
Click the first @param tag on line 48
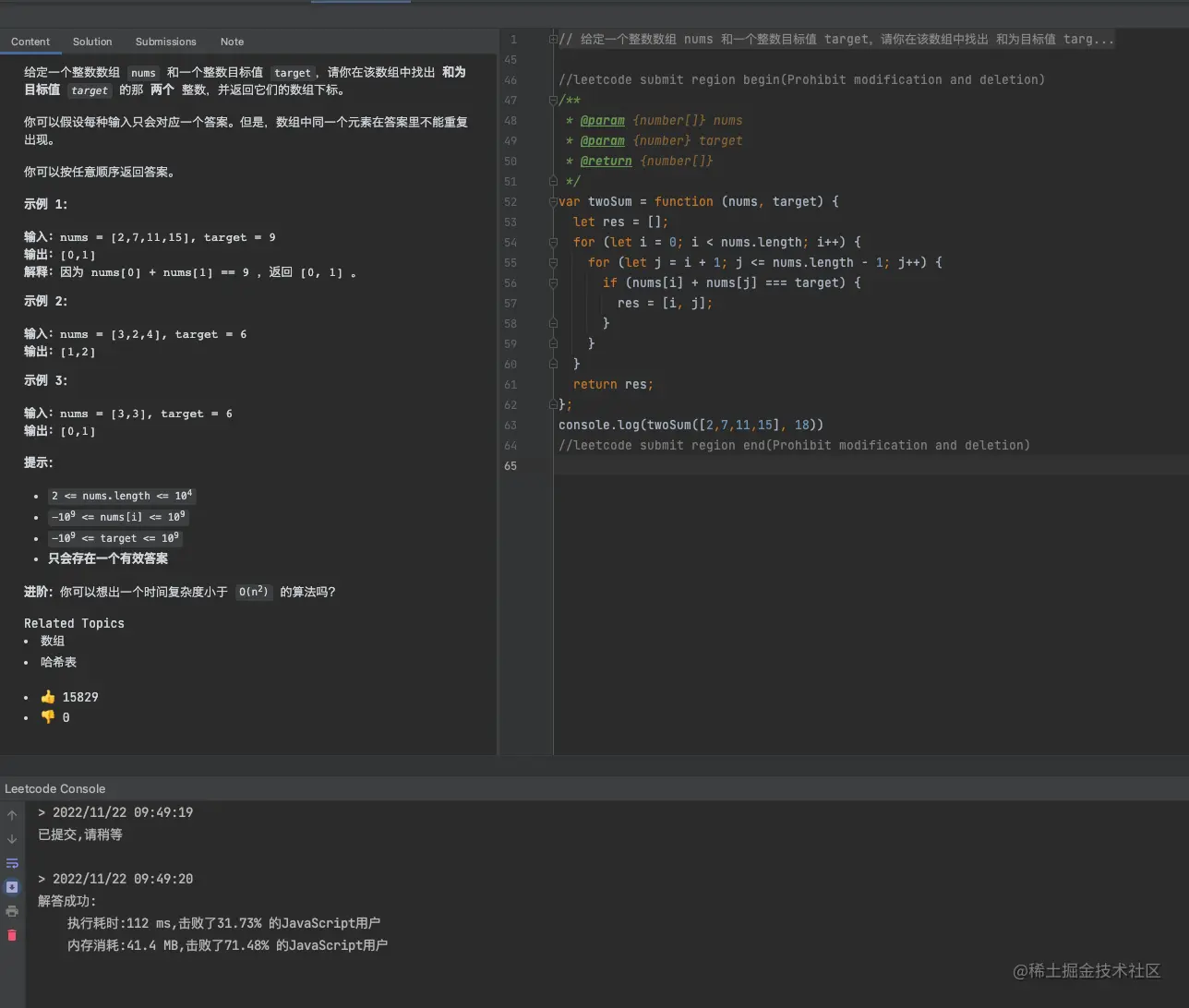tap(602, 120)
